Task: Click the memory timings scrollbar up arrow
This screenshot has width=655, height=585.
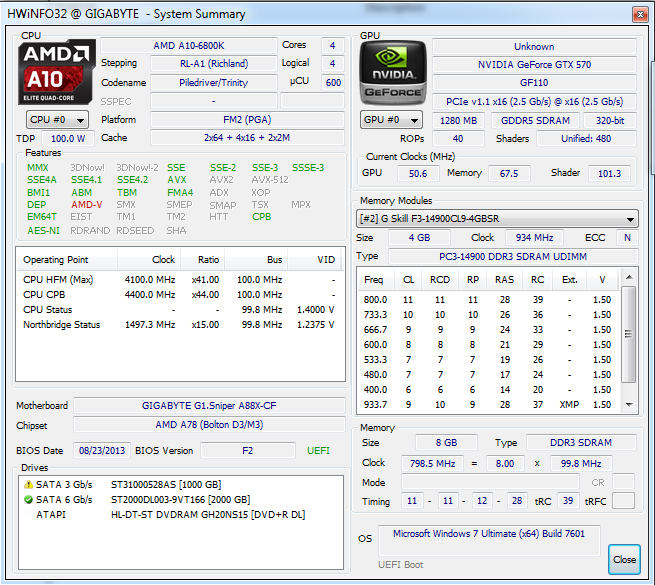Action: (629, 277)
